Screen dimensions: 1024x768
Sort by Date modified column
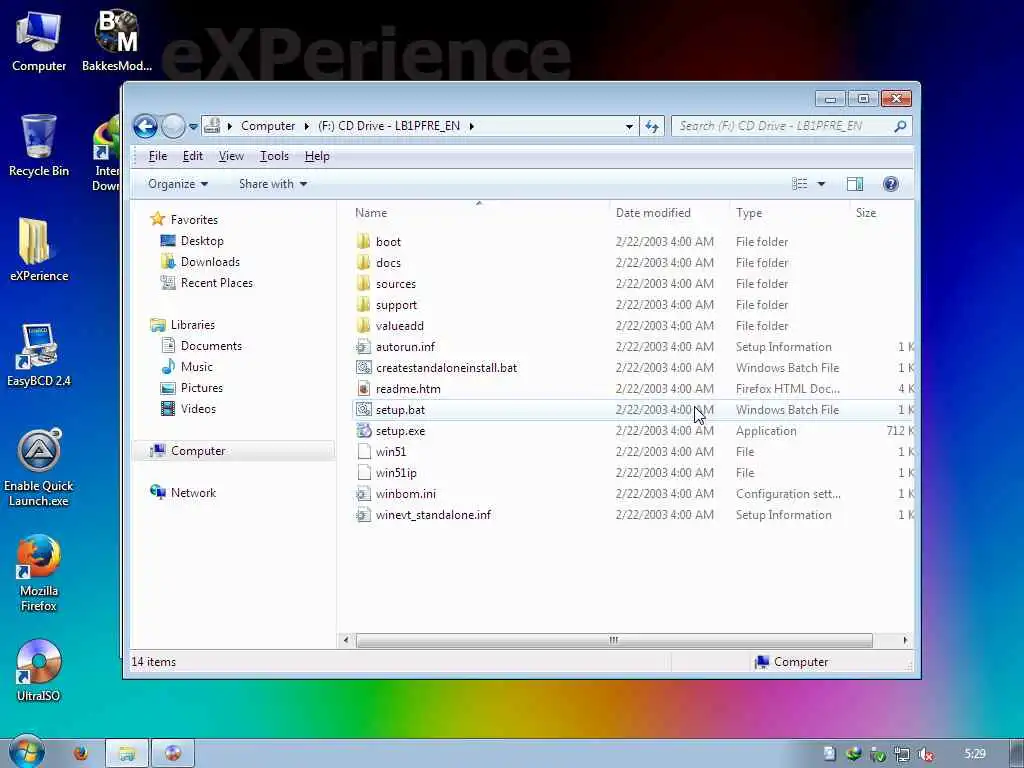pyautogui.click(x=653, y=213)
